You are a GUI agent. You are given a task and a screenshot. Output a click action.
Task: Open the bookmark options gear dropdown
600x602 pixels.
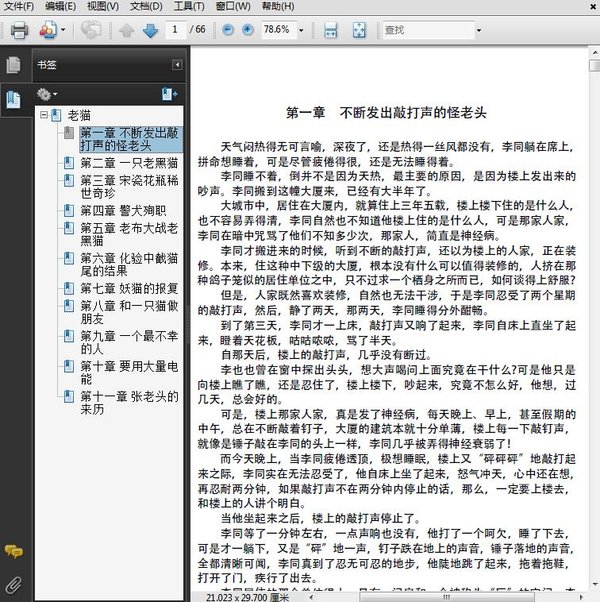pos(47,94)
